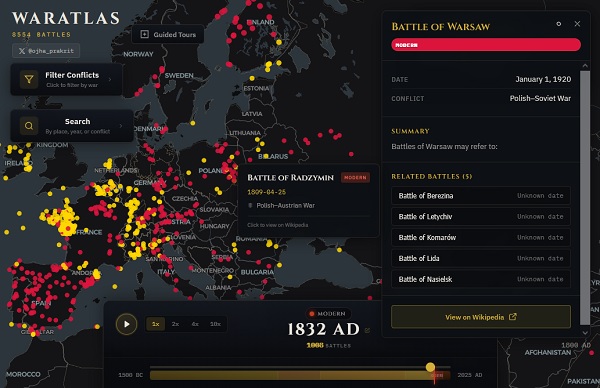600x388 pixels.
Task: Set playback speed to 2x
Action: [175, 324]
